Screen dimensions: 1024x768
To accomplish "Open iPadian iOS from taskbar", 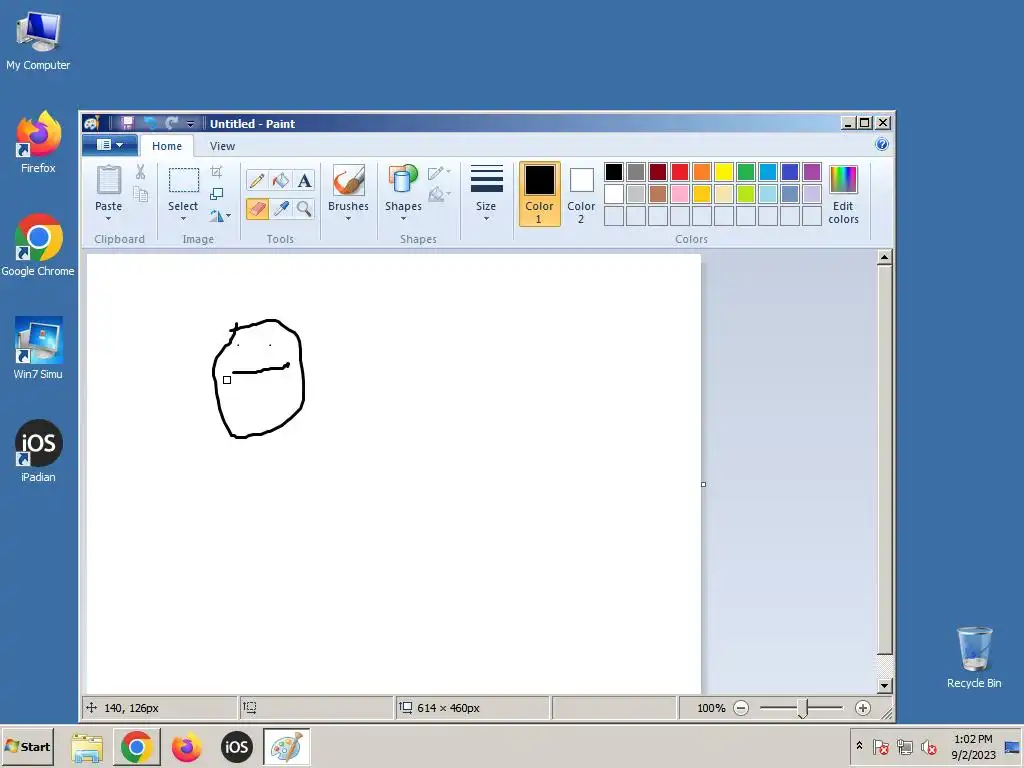I will (236, 747).
